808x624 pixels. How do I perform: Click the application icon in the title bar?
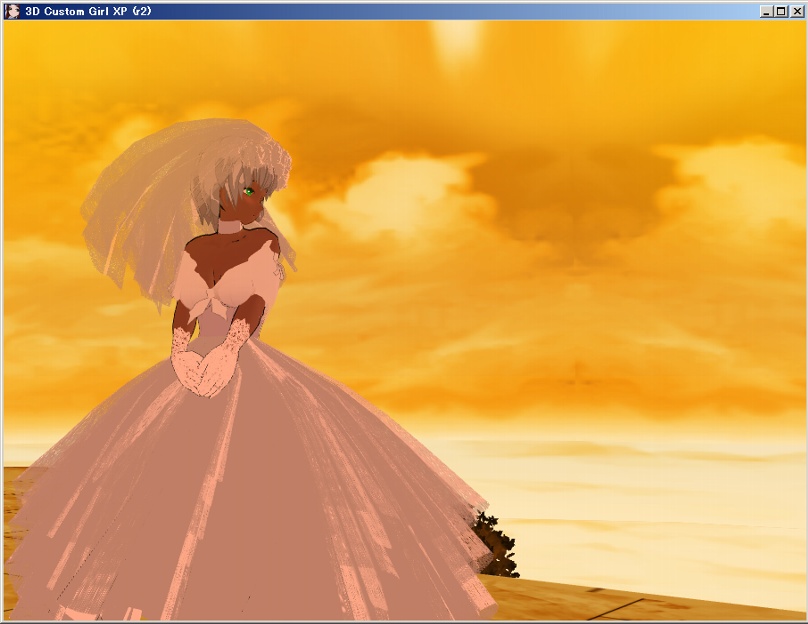(11, 10)
